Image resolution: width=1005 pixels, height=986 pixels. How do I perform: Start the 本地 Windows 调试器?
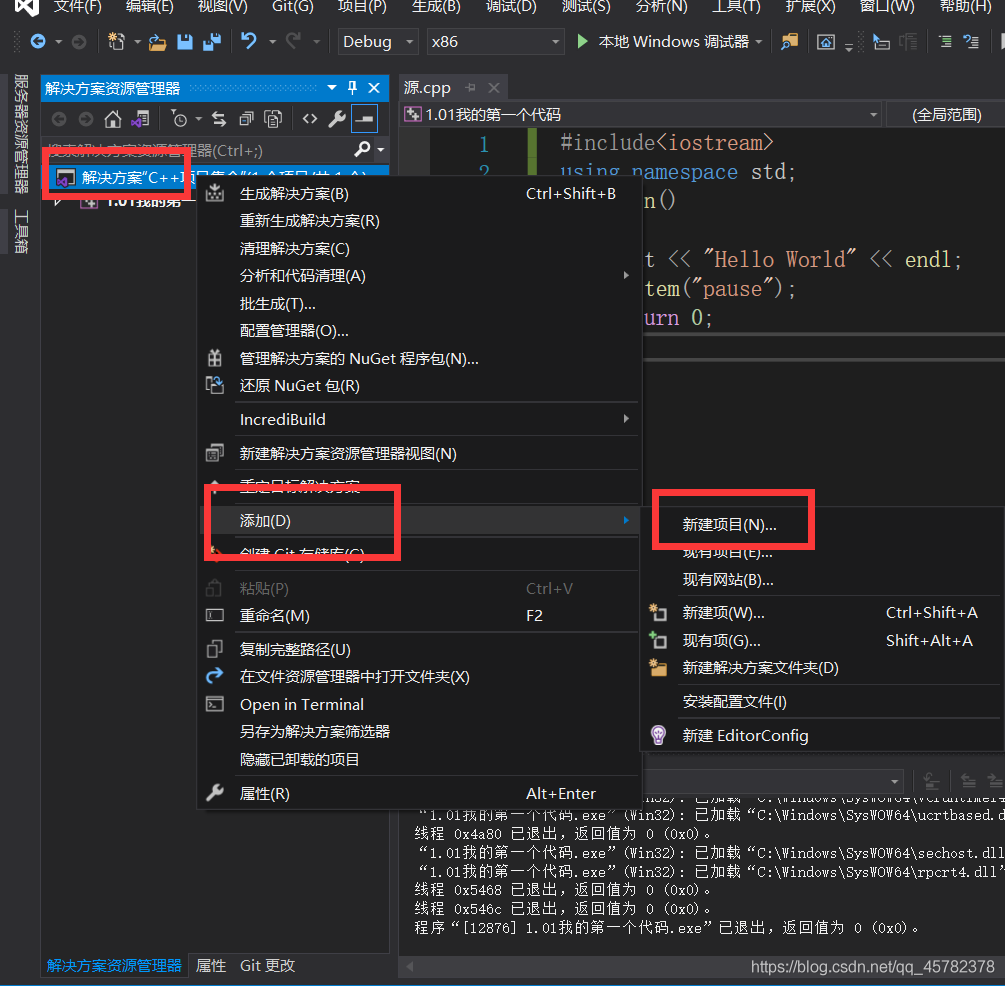[663, 42]
